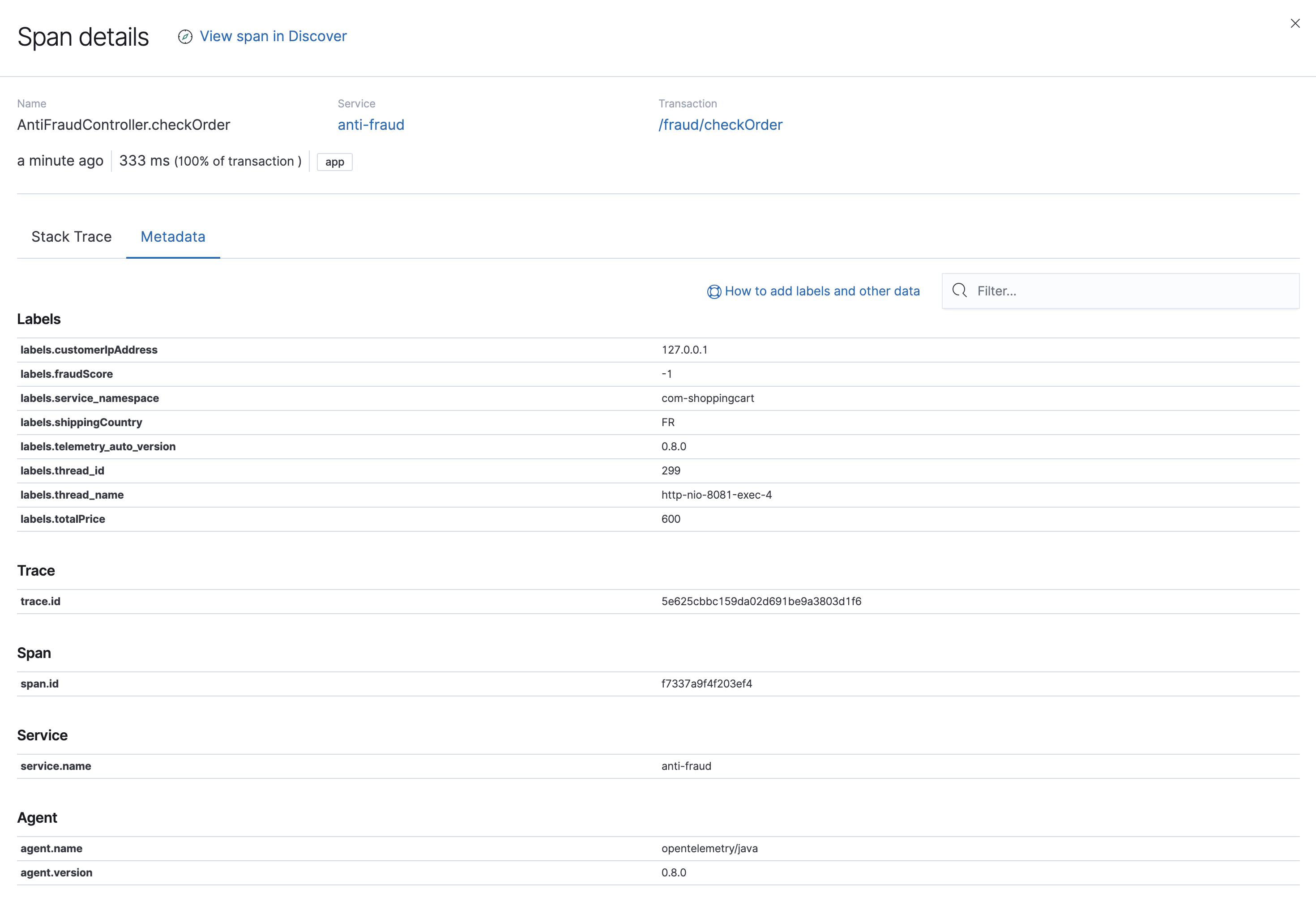Viewport: 1316px width, 914px height.
Task: Click the http-nio-8081-exec-4 value
Action: coord(717,495)
